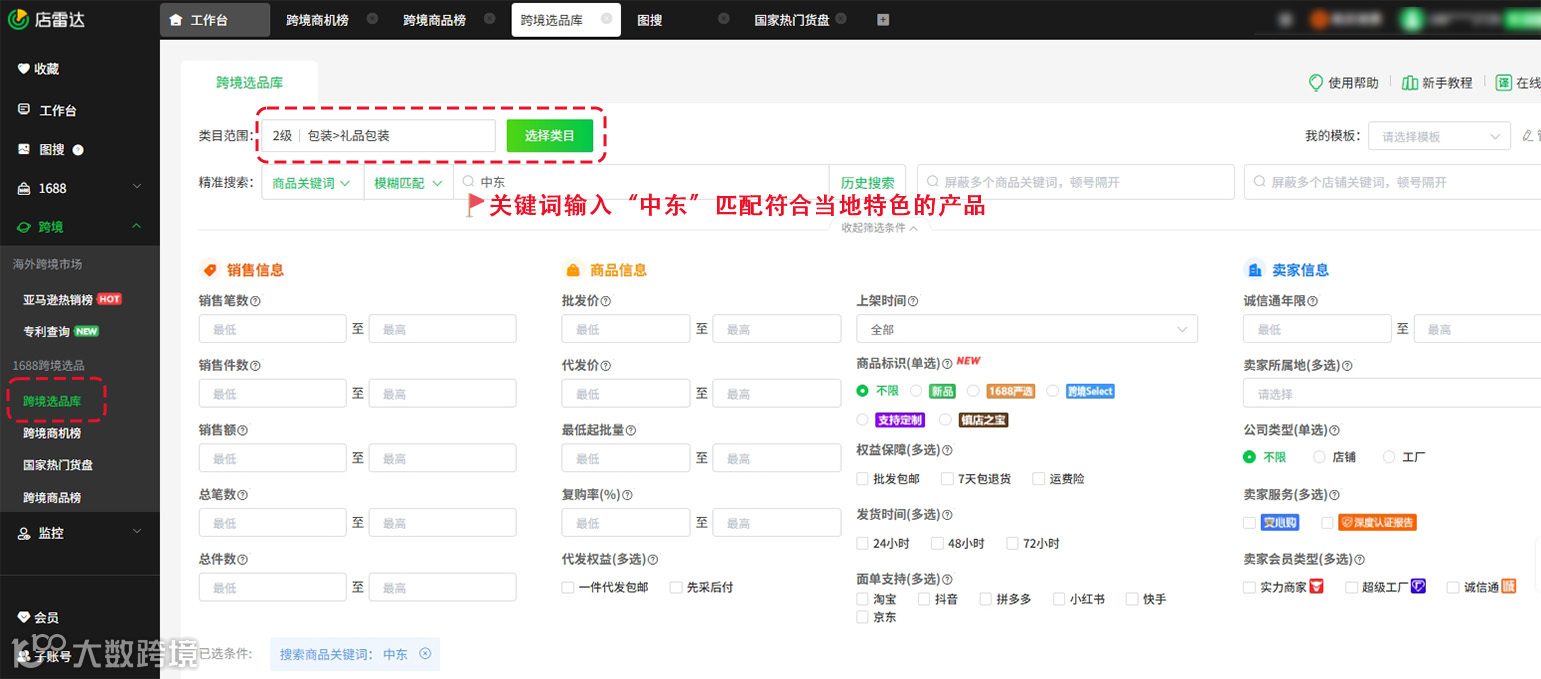This screenshot has width=1541, height=679.
Task: Click the 类目范围 field showing 包装>礼品包装
Action: point(378,136)
